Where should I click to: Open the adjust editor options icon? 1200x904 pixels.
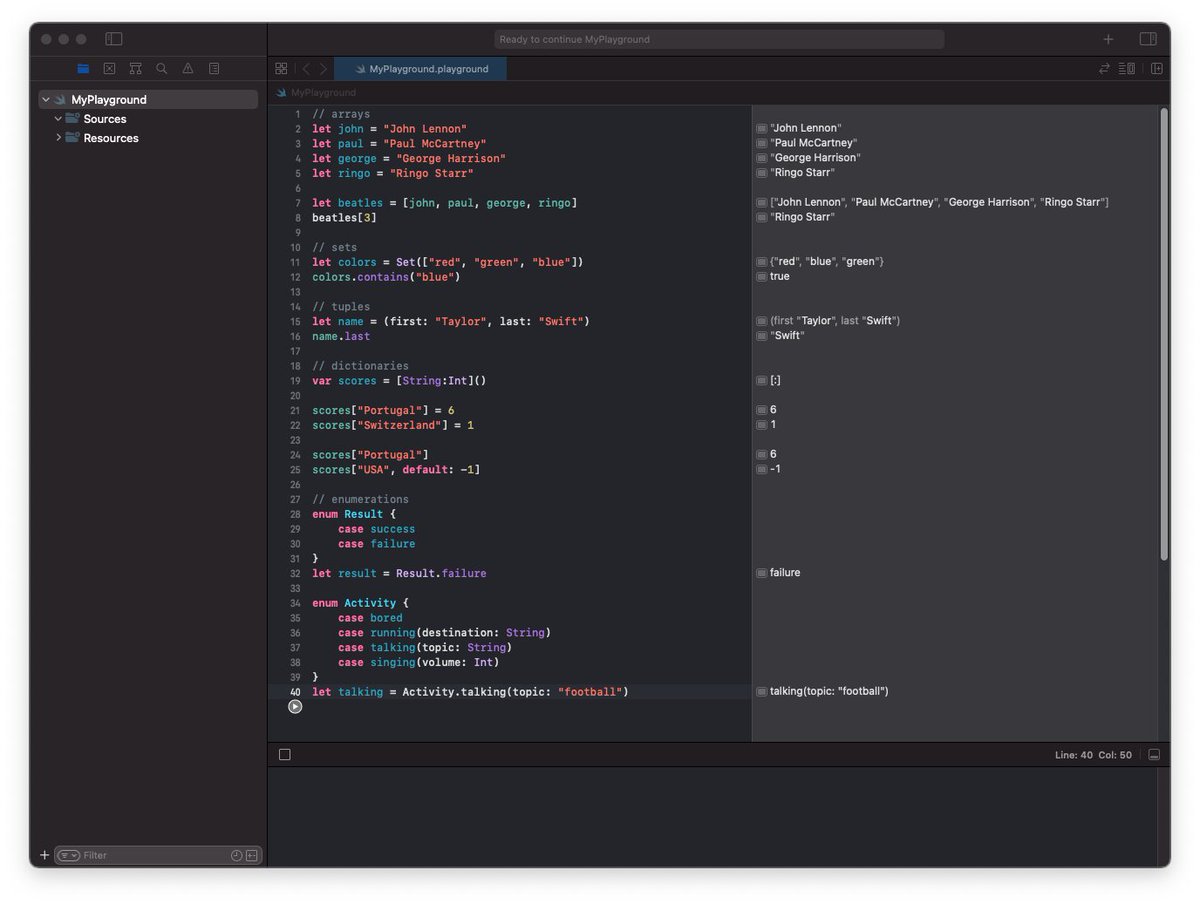[x=1130, y=68]
